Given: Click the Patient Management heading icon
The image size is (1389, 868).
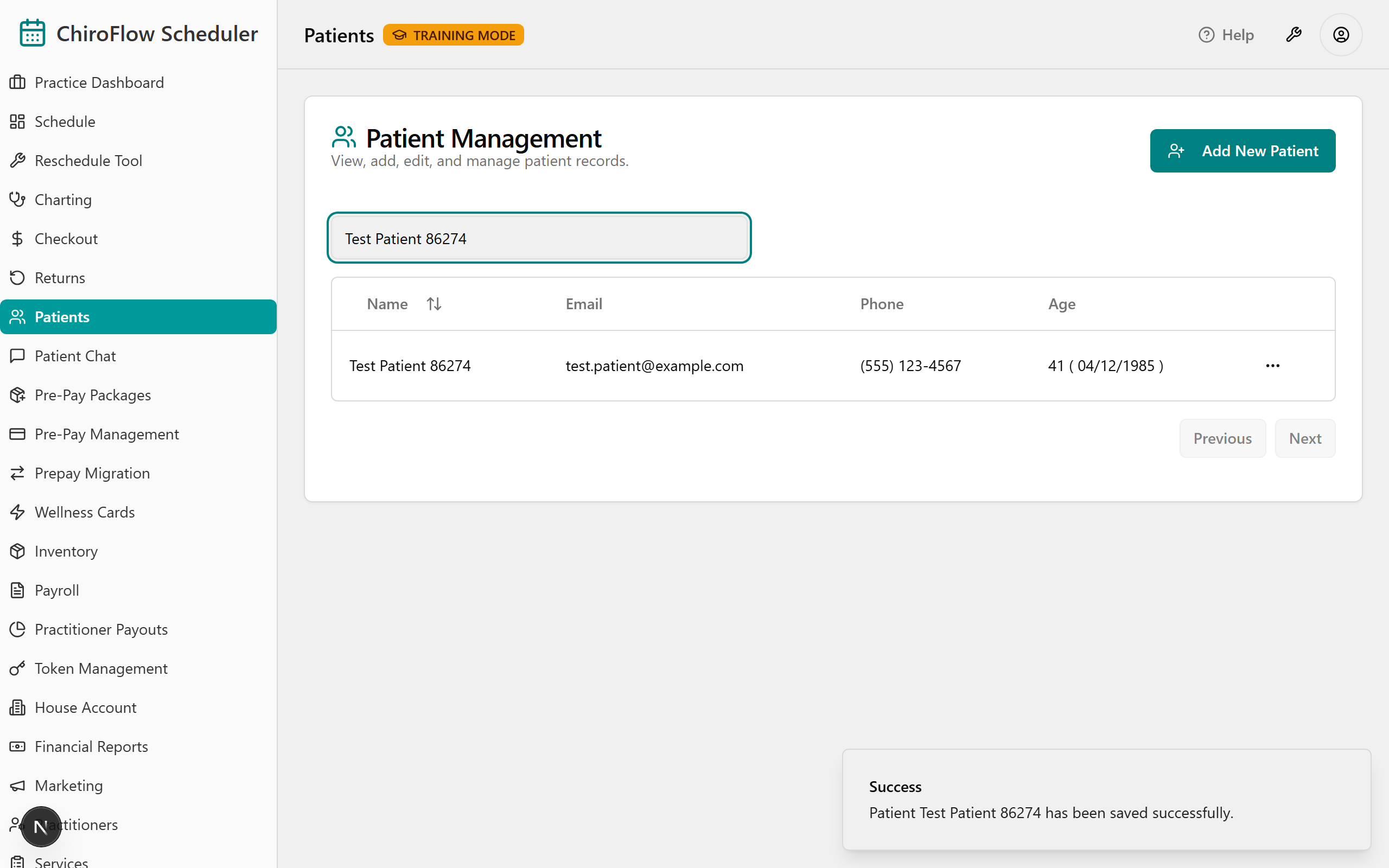Looking at the screenshot, I should 344,137.
